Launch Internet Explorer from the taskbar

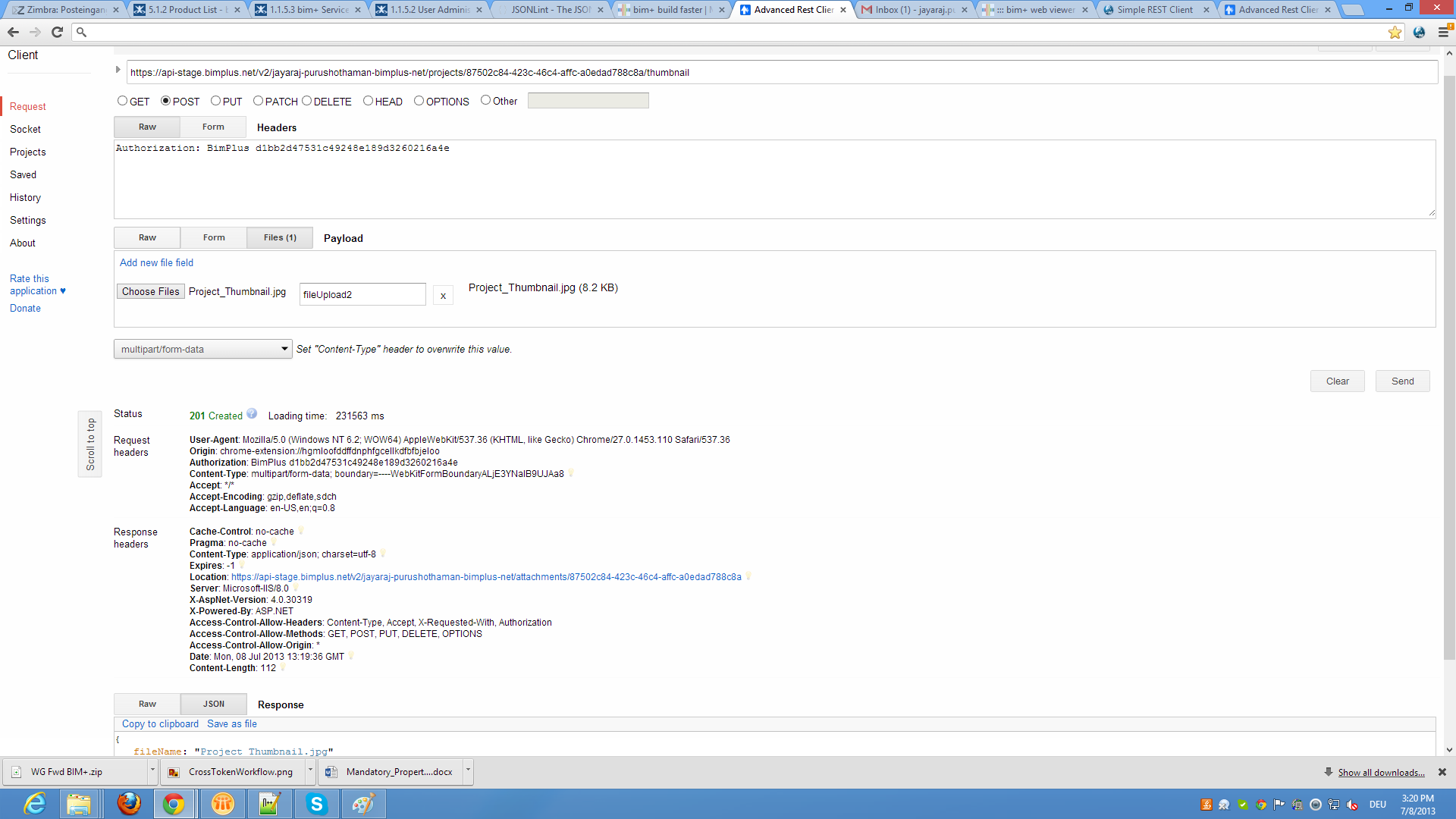click(34, 804)
